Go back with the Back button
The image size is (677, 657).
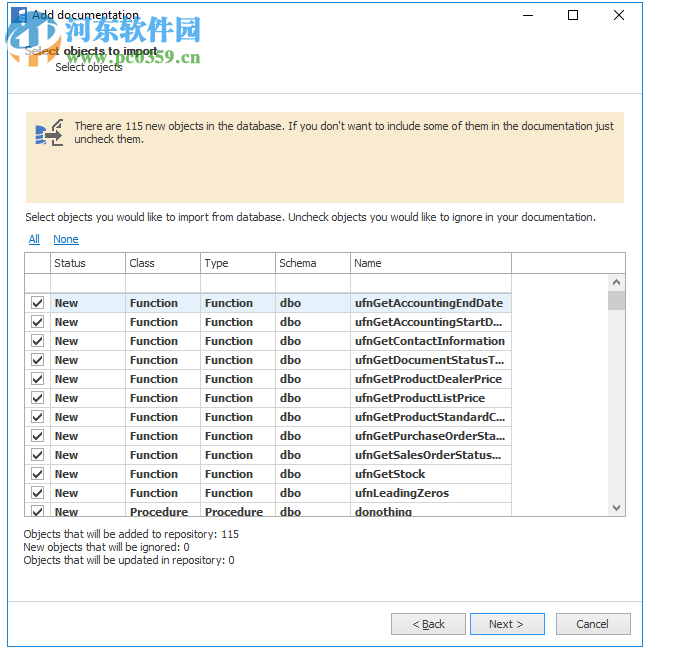click(x=428, y=624)
